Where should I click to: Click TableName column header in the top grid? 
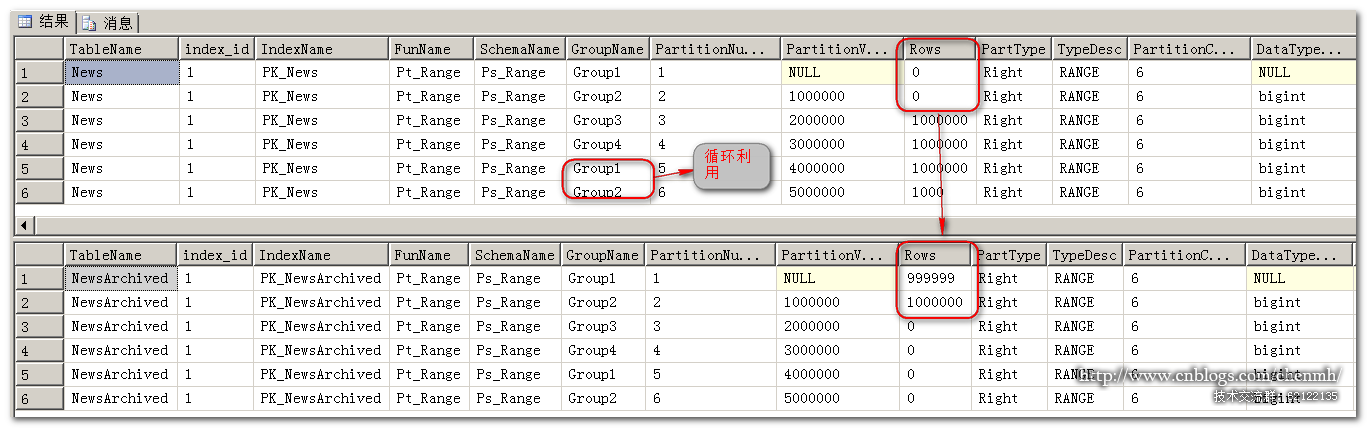[x=121, y=49]
